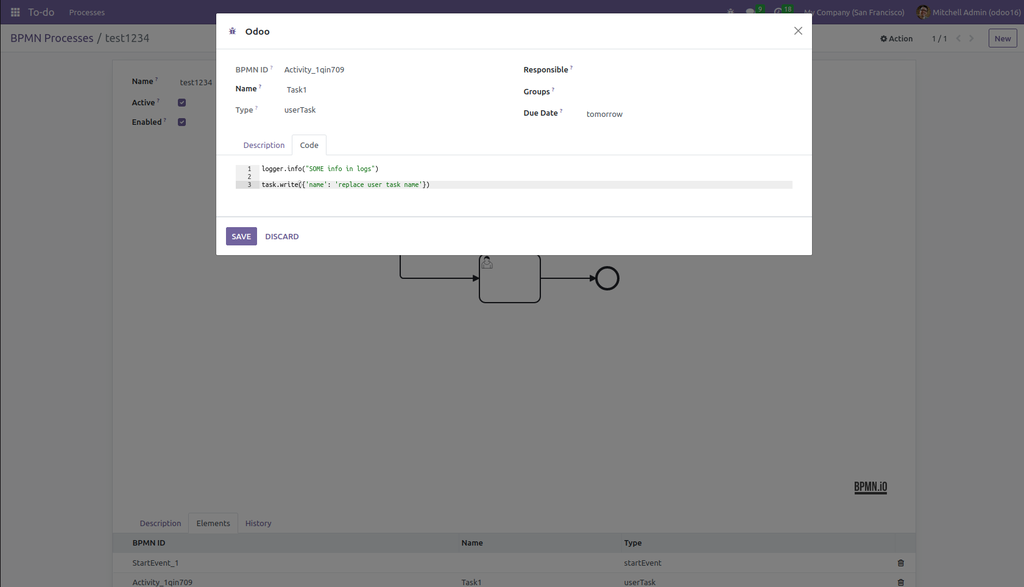Open the debug tools bug icon in navbar
The height and width of the screenshot is (587, 1024).
(730, 12)
